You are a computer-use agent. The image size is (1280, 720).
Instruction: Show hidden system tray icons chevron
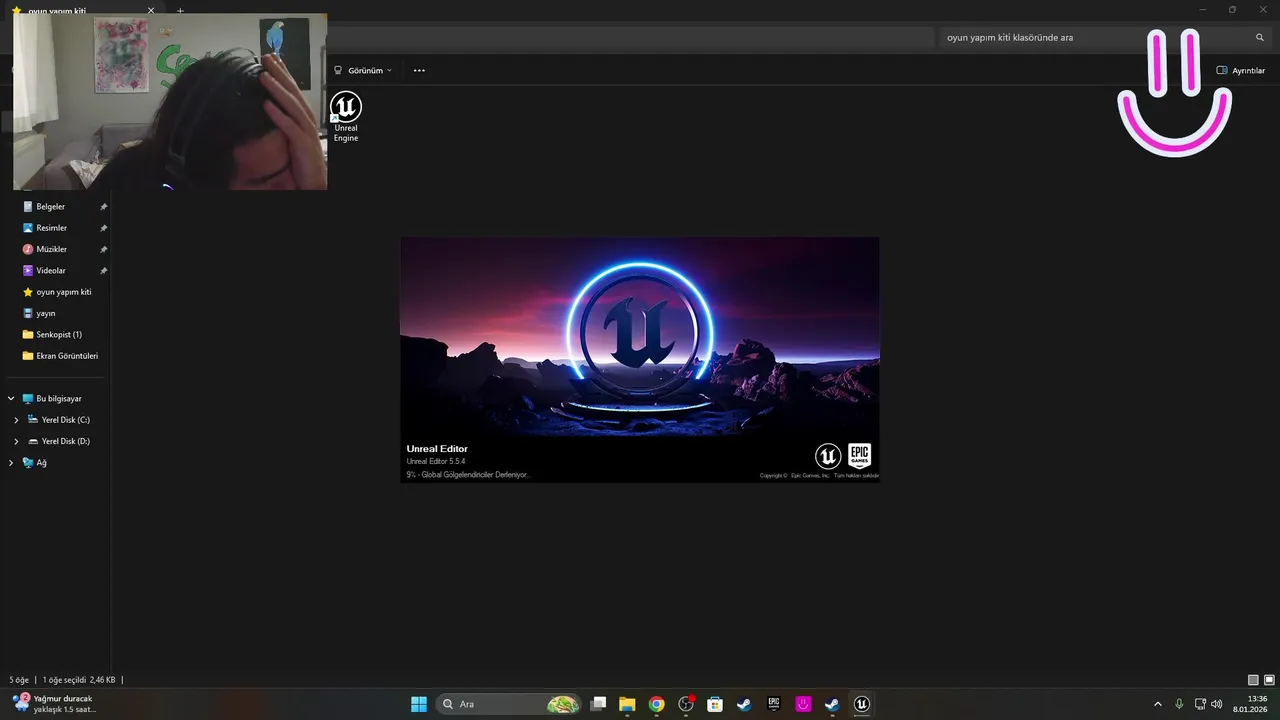[1158, 704]
